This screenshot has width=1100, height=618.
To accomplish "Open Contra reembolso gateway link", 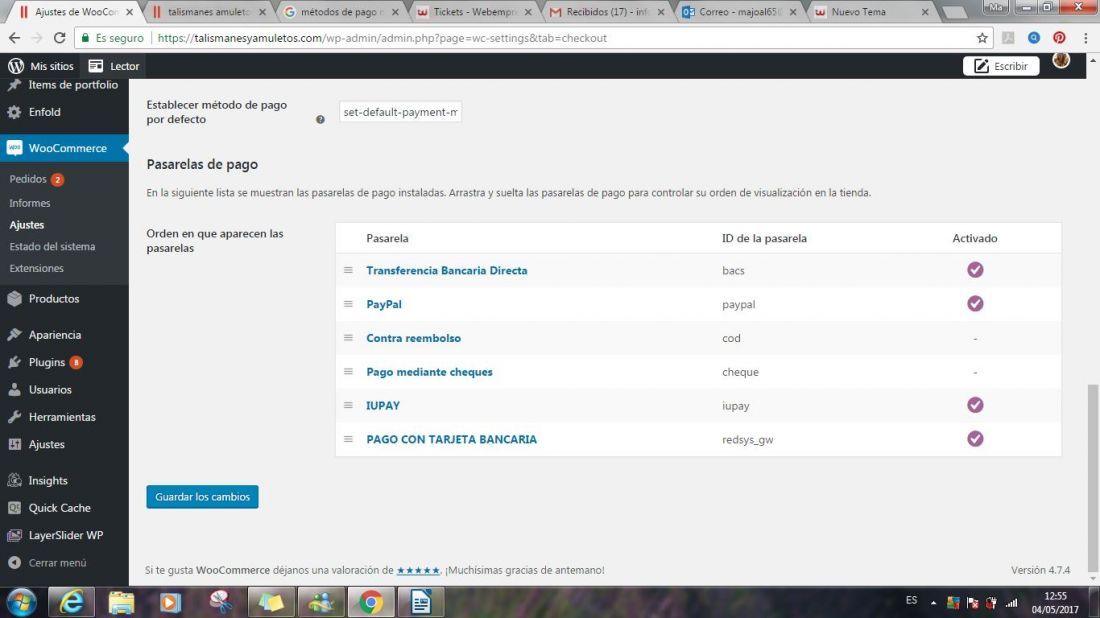I will point(413,337).
